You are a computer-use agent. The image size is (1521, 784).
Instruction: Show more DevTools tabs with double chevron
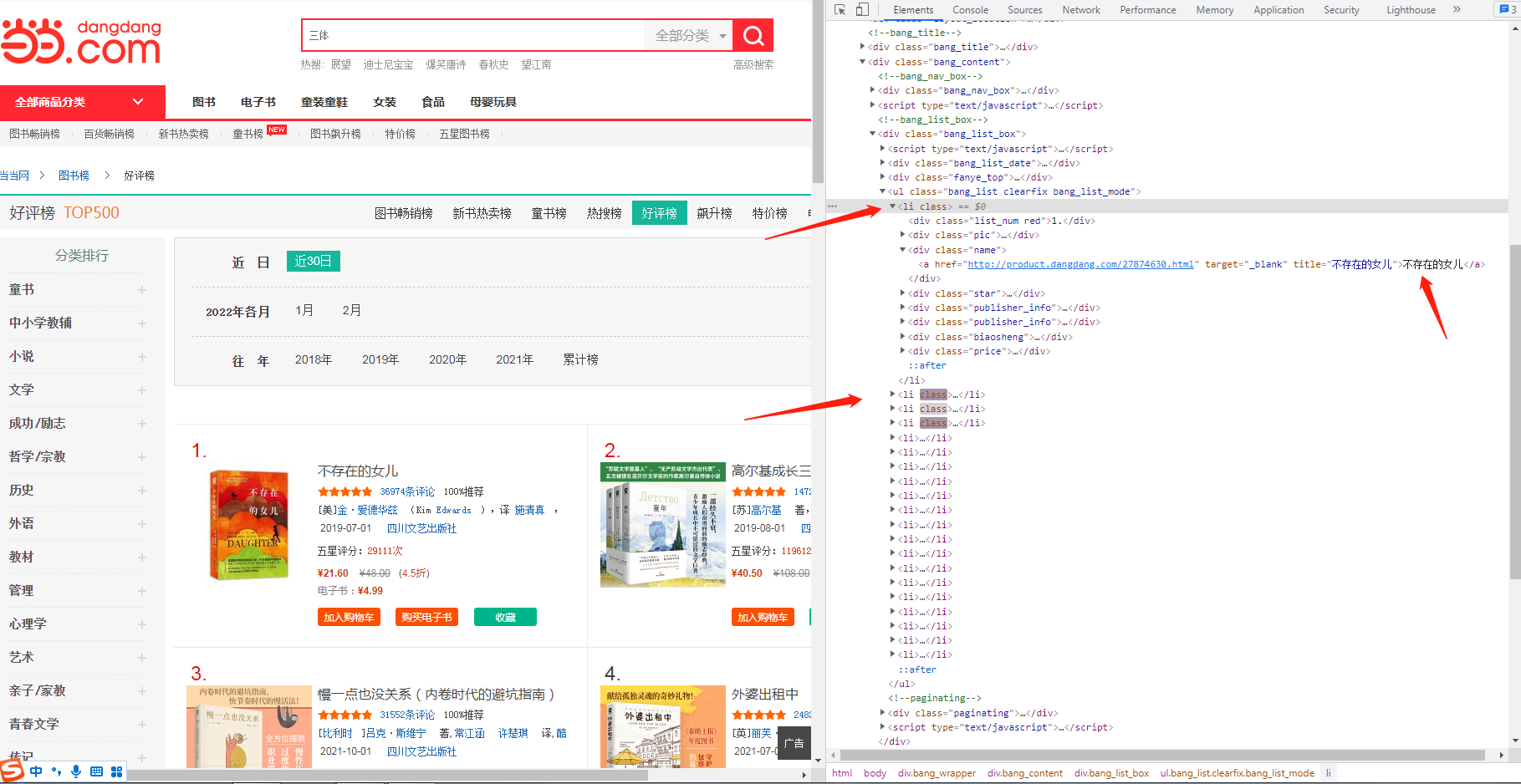tap(1457, 9)
